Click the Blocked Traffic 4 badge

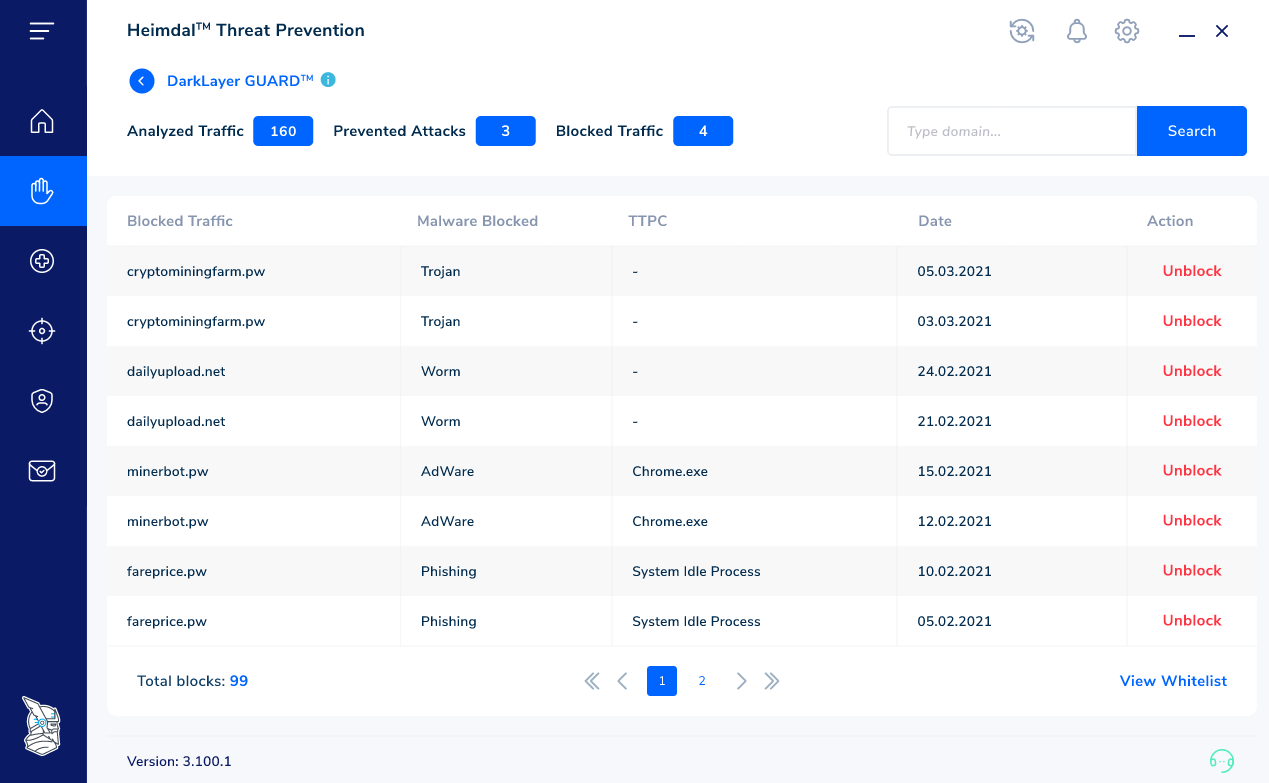(x=703, y=131)
